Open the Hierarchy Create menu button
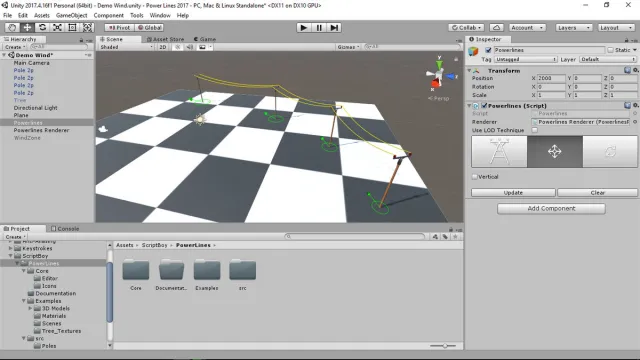This screenshot has width=640, height=360. [x=15, y=47]
